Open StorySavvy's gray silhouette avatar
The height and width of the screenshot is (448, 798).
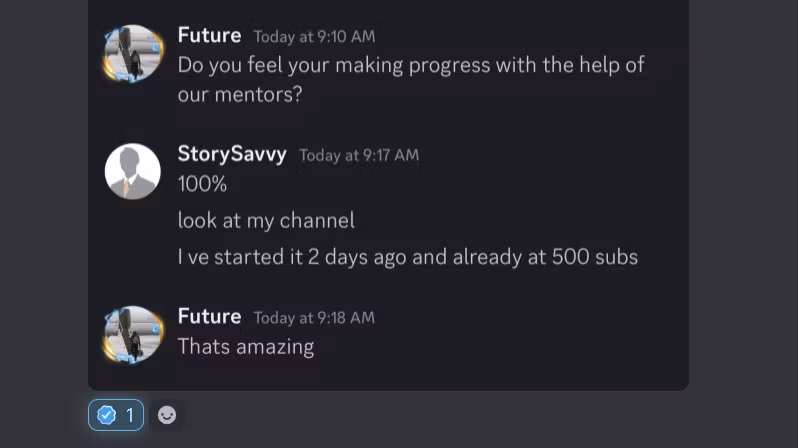(x=133, y=171)
